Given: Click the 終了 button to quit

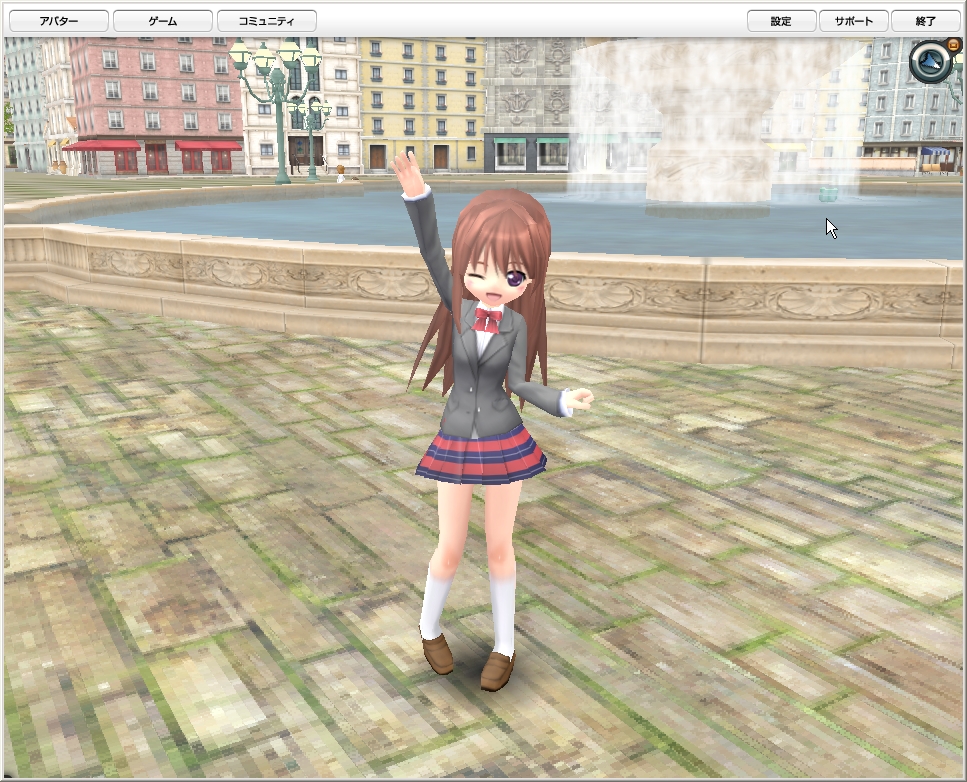Looking at the screenshot, I should point(926,21).
